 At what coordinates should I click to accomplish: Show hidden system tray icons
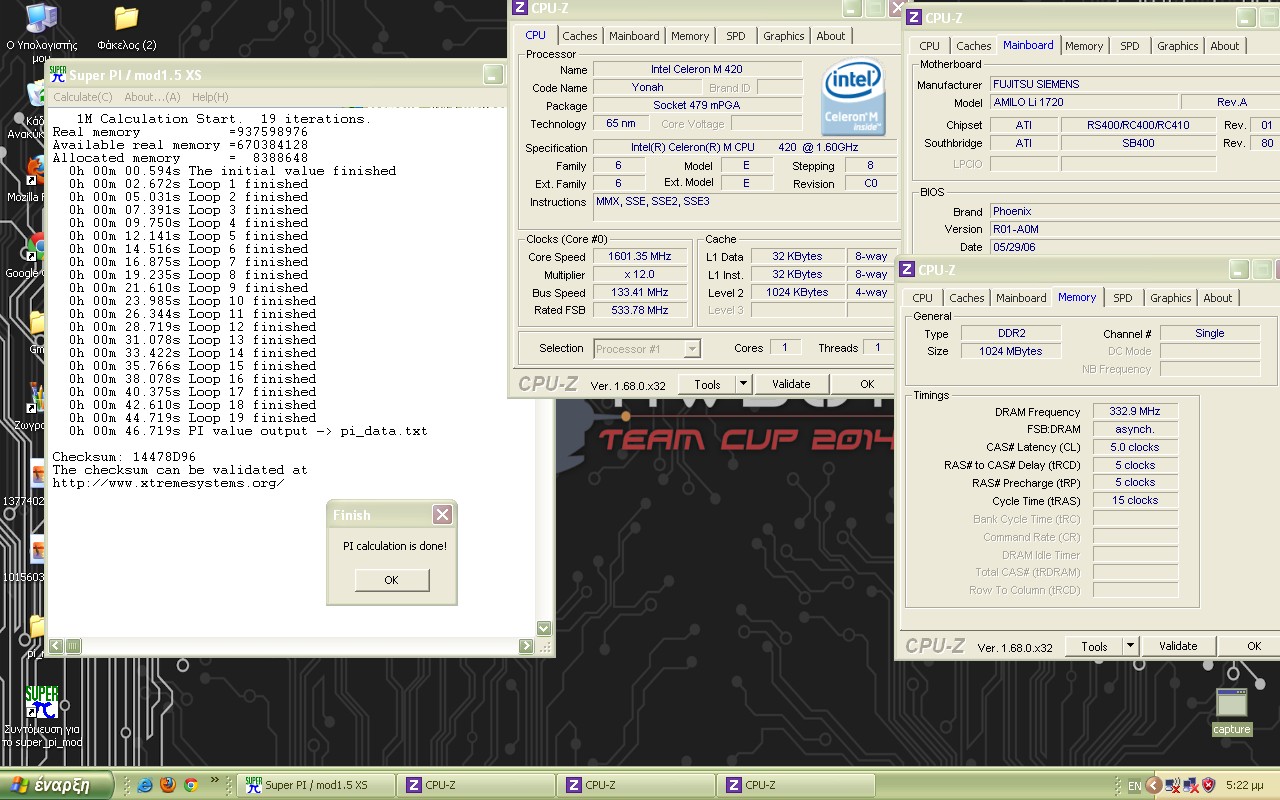(x=1153, y=786)
